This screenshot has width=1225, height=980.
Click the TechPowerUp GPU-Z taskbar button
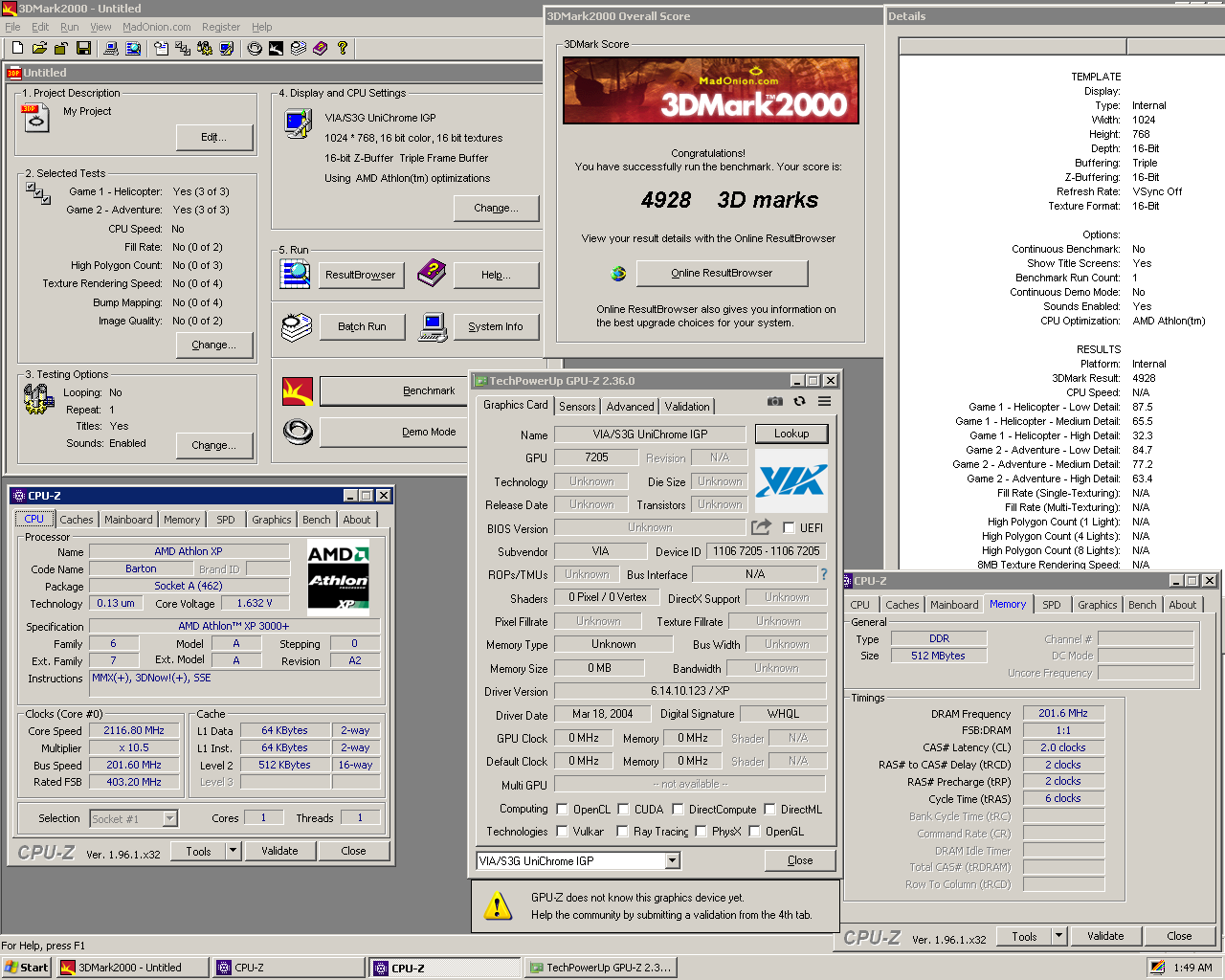(600, 968)
